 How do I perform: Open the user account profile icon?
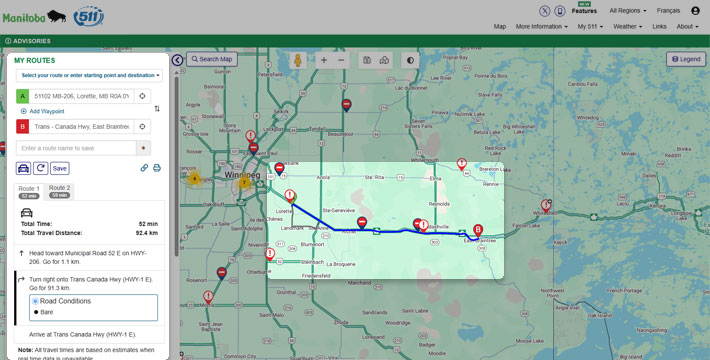pyautogui.click(x=695, y=10)
